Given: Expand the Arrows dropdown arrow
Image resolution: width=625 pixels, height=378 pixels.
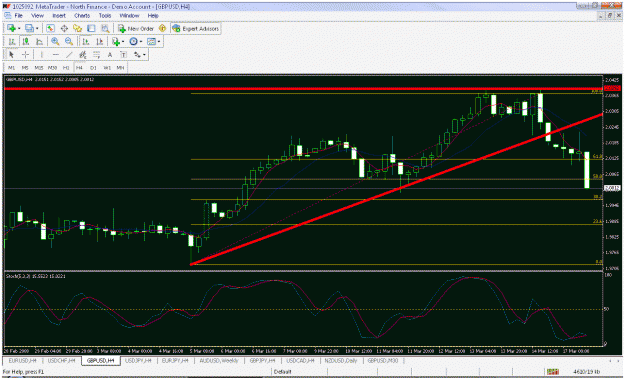Looking at the screenshot, I should [x=144, y=55].
